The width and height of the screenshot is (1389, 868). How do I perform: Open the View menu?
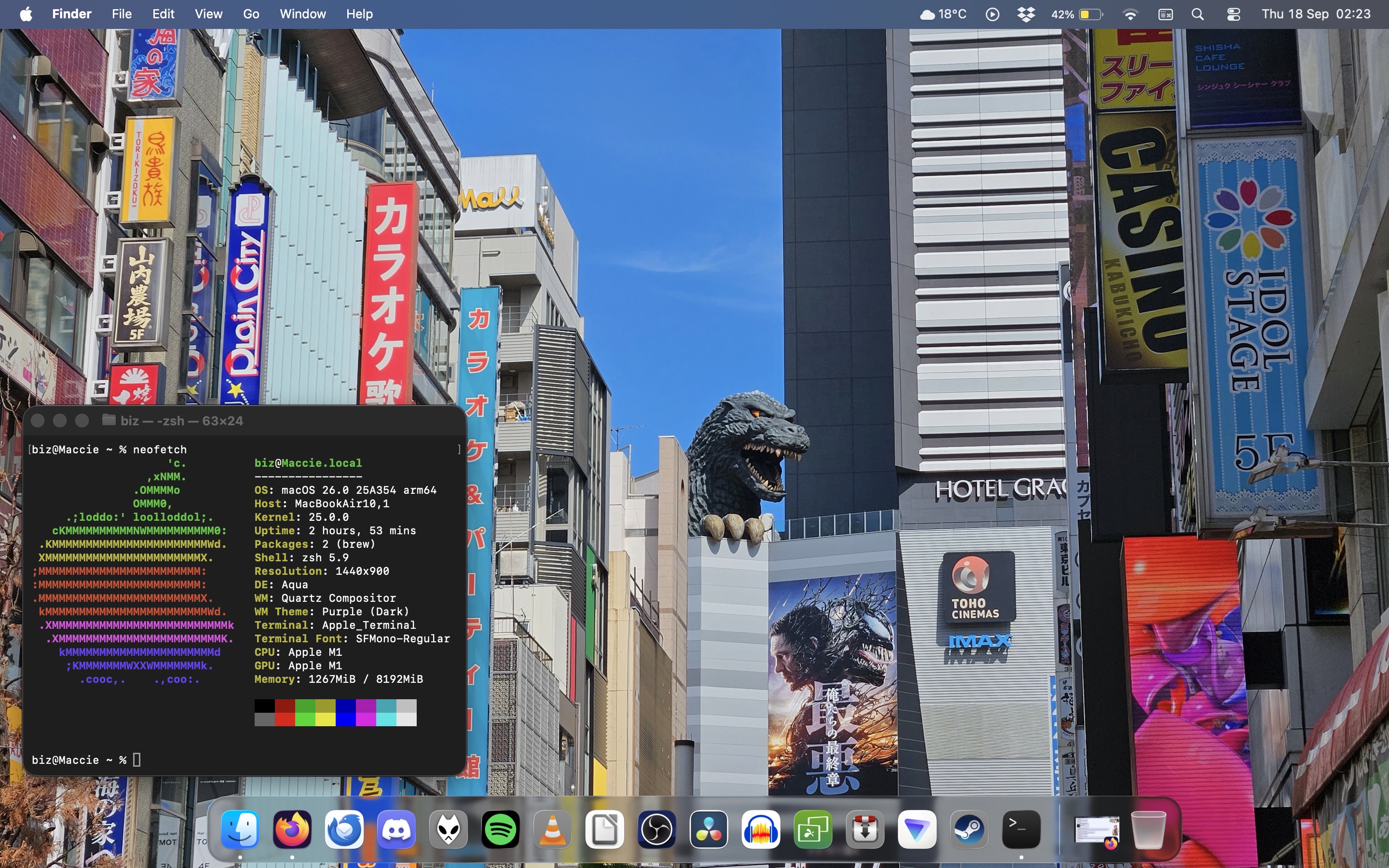coord(208,14)
